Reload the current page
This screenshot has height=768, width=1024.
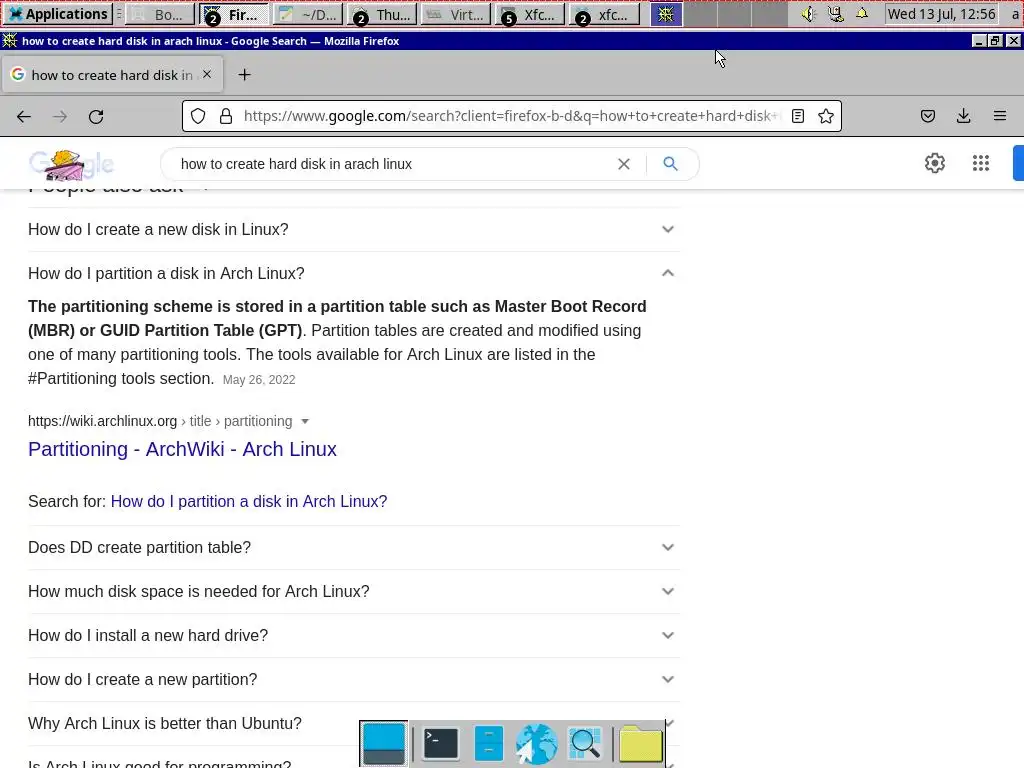tap(96, 116)
